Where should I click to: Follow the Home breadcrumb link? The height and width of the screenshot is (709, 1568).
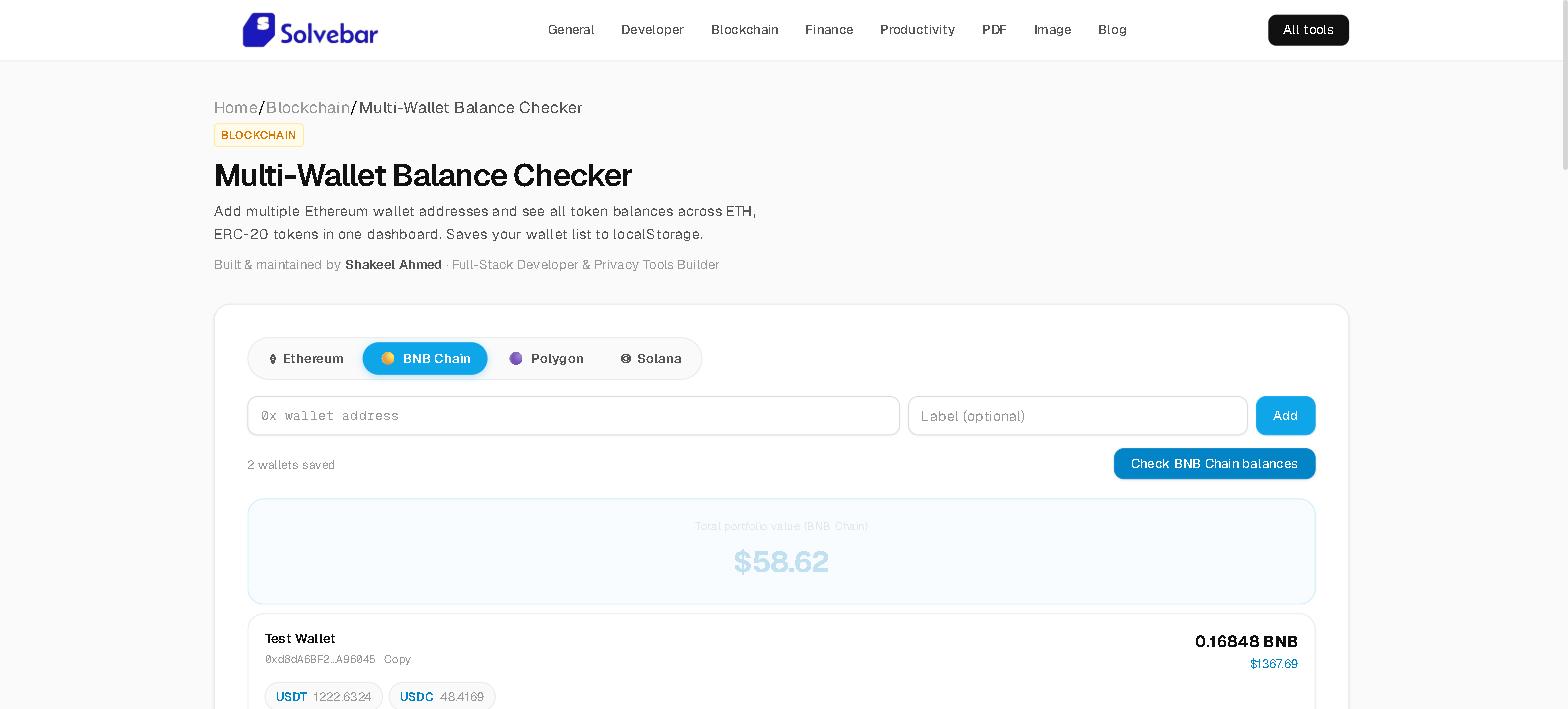(236, 107)
